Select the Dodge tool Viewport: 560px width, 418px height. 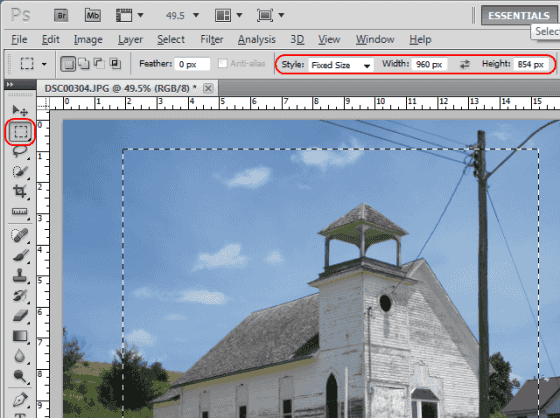(x=20, y=375)
